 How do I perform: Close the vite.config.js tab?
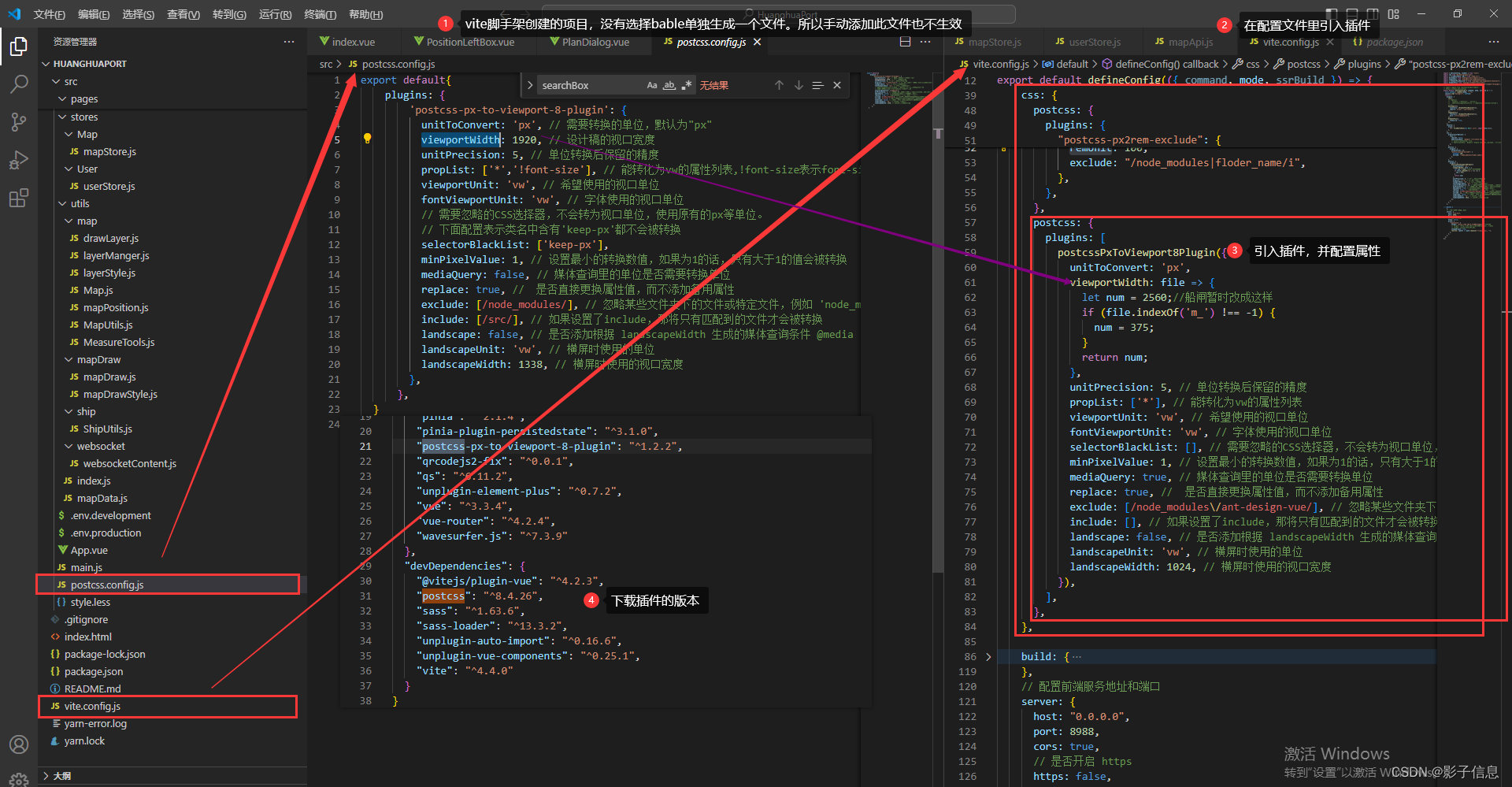[x=1330, y=42]
